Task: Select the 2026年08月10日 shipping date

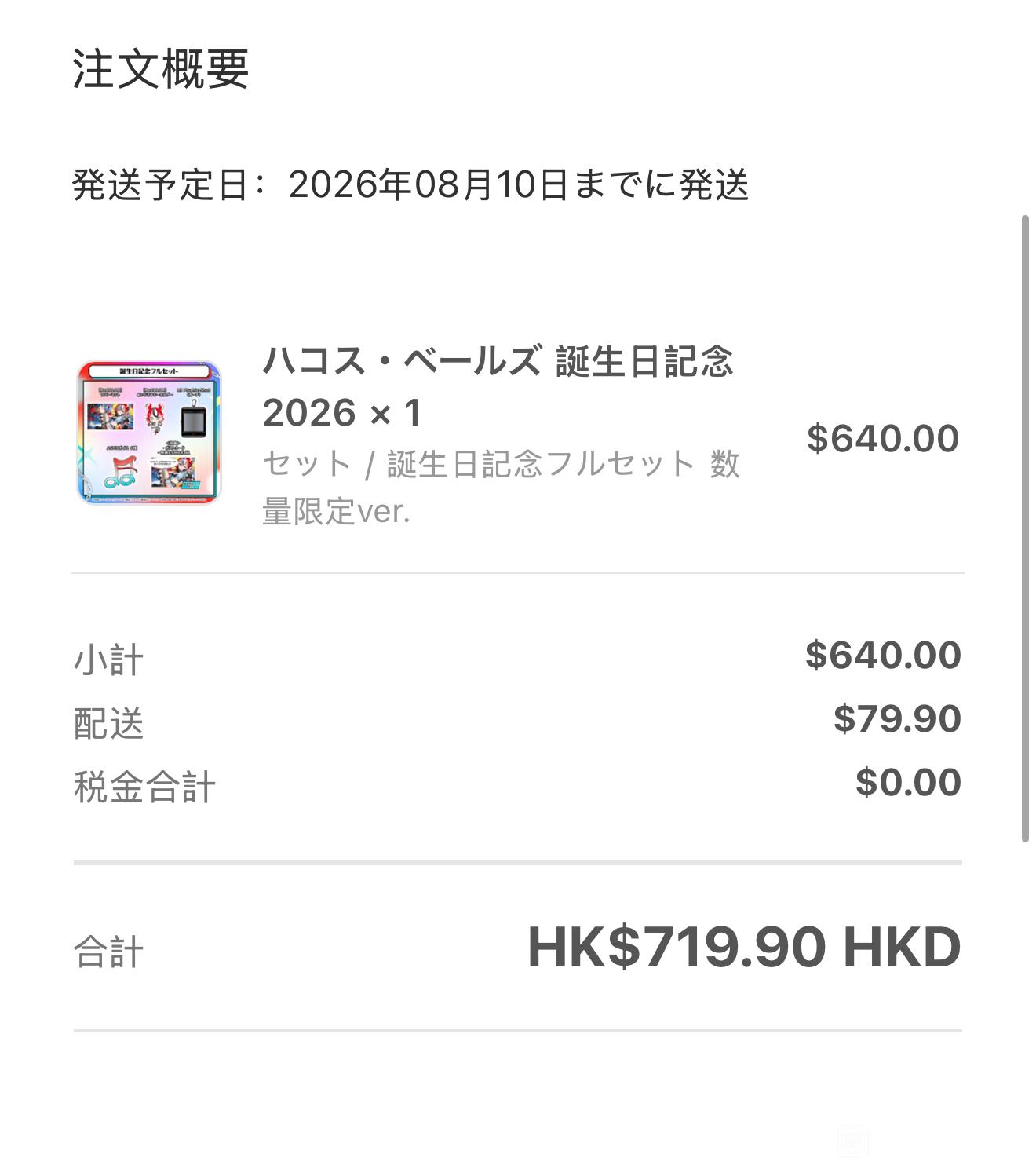Action: pyautogui.click(x=428, y=185)
